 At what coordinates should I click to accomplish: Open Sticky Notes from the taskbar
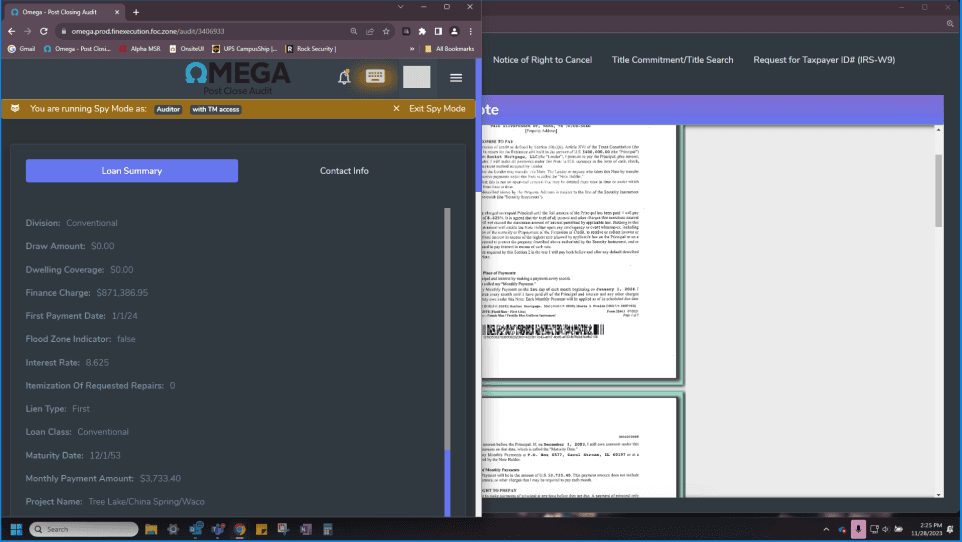pos(261,529)
